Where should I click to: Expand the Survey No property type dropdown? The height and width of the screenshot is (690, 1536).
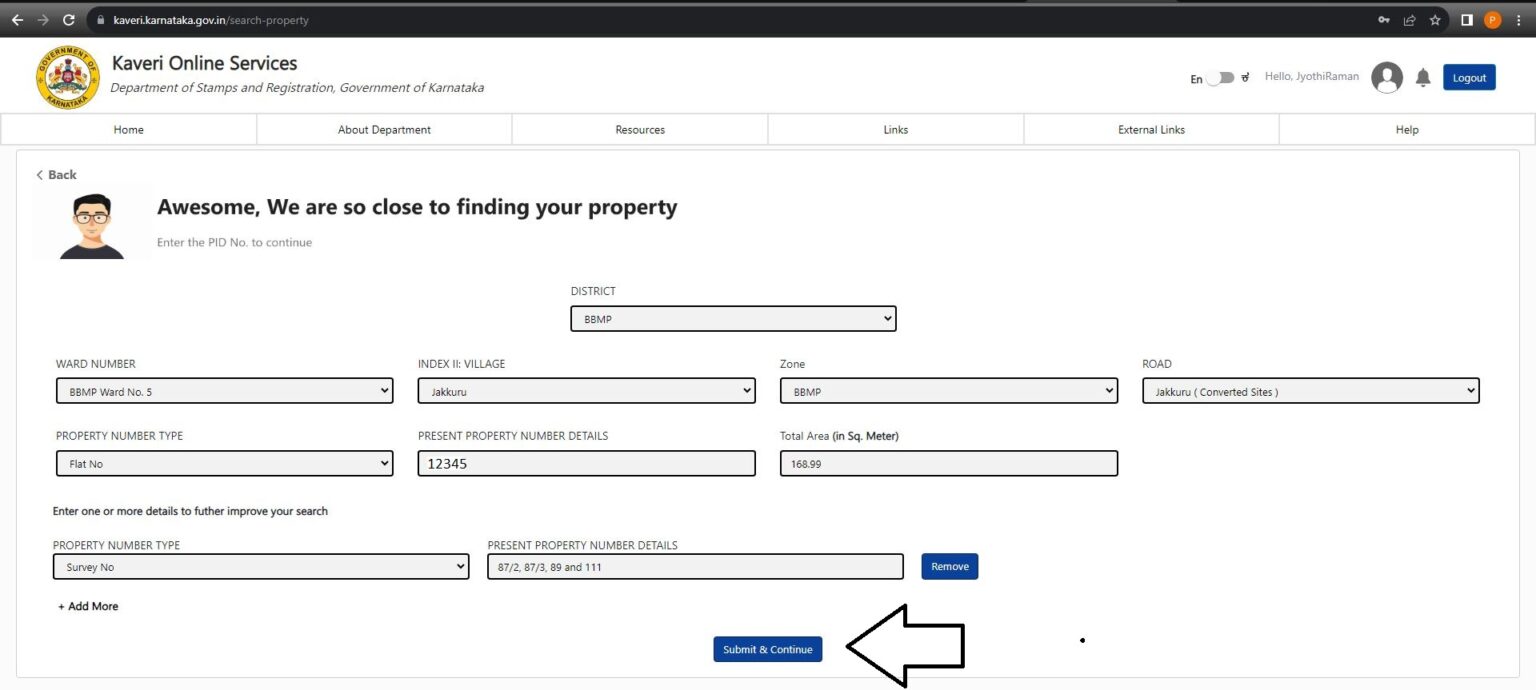click(x=261, y=566)
